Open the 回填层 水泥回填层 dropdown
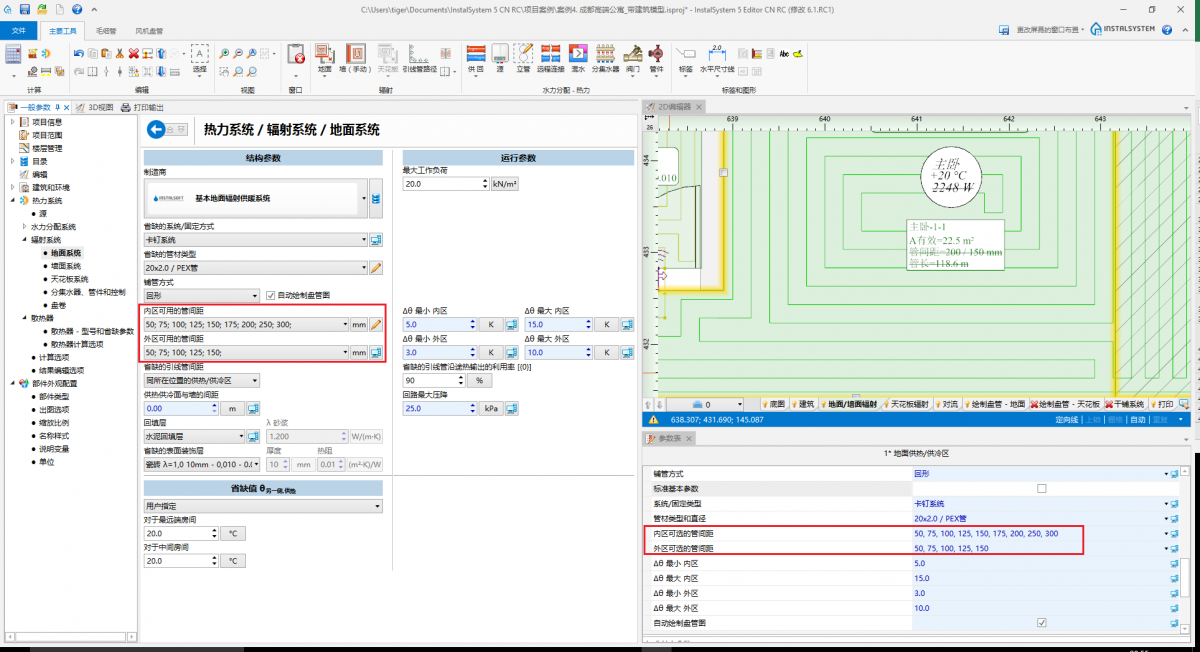Image resolution: width=1200 pixels, height=652 pixels. click(x=195, y=436)
